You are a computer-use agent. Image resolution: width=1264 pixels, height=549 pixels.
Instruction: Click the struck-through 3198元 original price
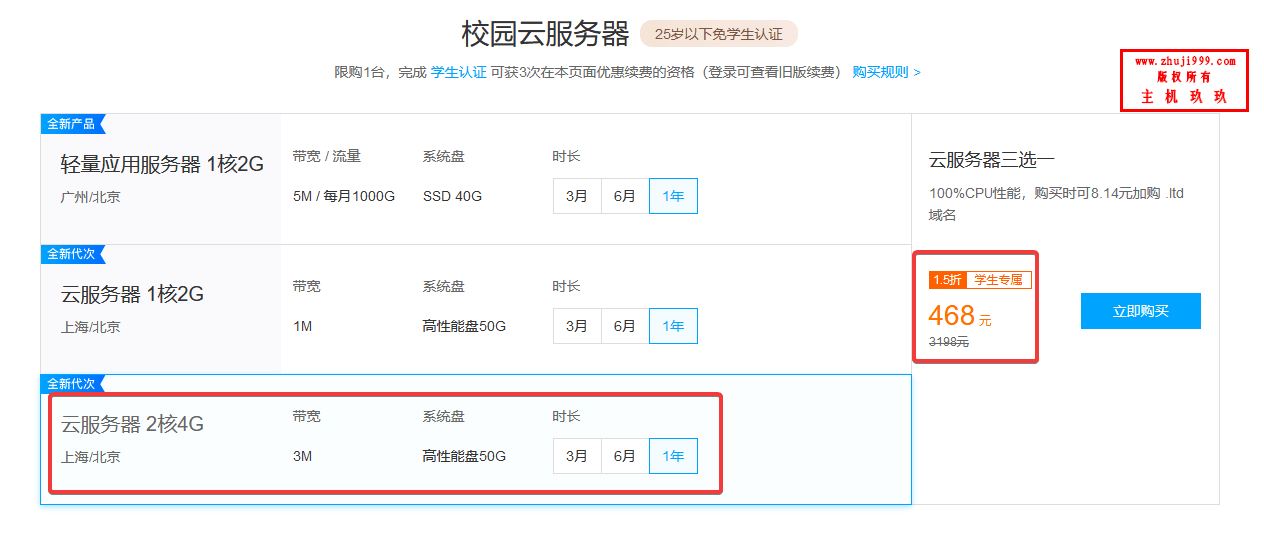pos(948,342)
